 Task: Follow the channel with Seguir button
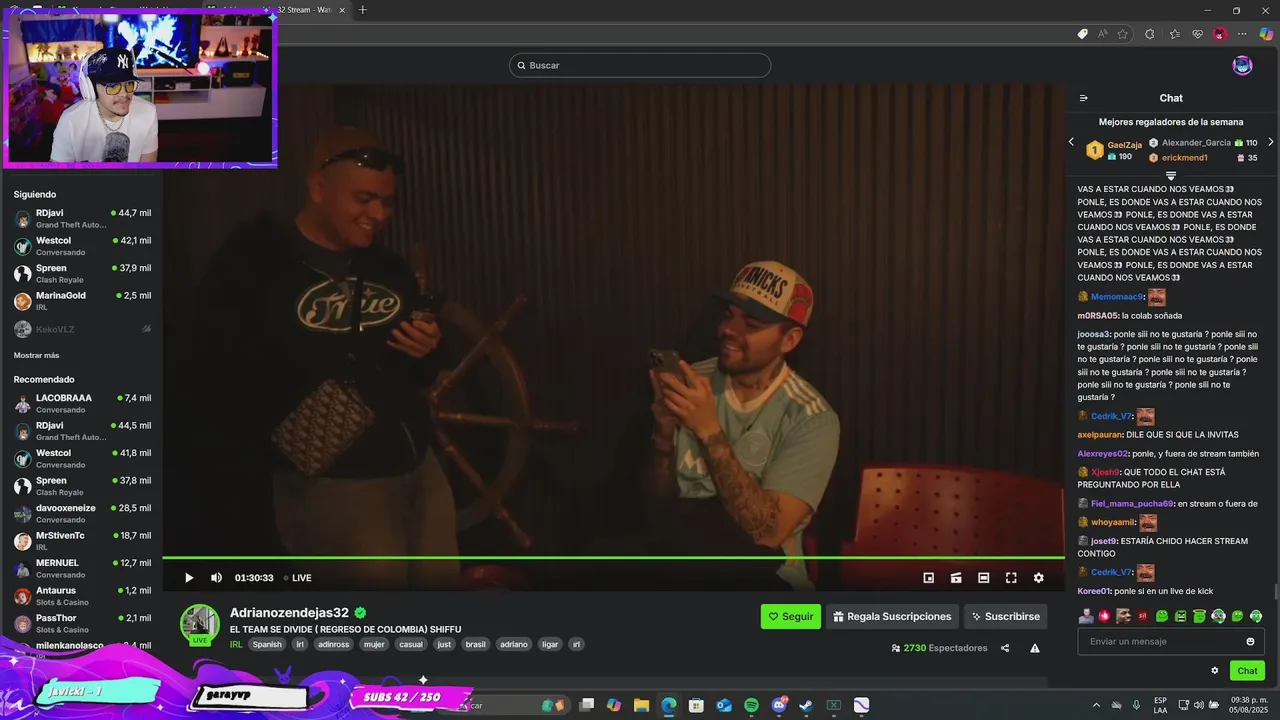click(x=790, y=617)
